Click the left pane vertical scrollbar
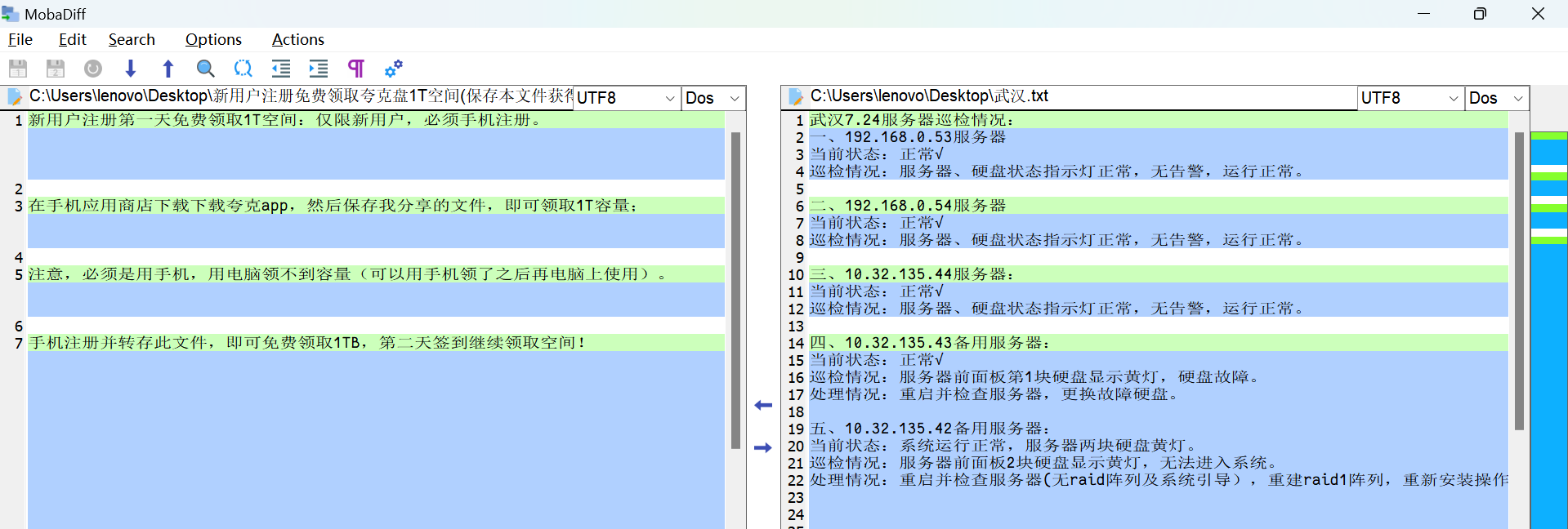 [x=735, y=290]
